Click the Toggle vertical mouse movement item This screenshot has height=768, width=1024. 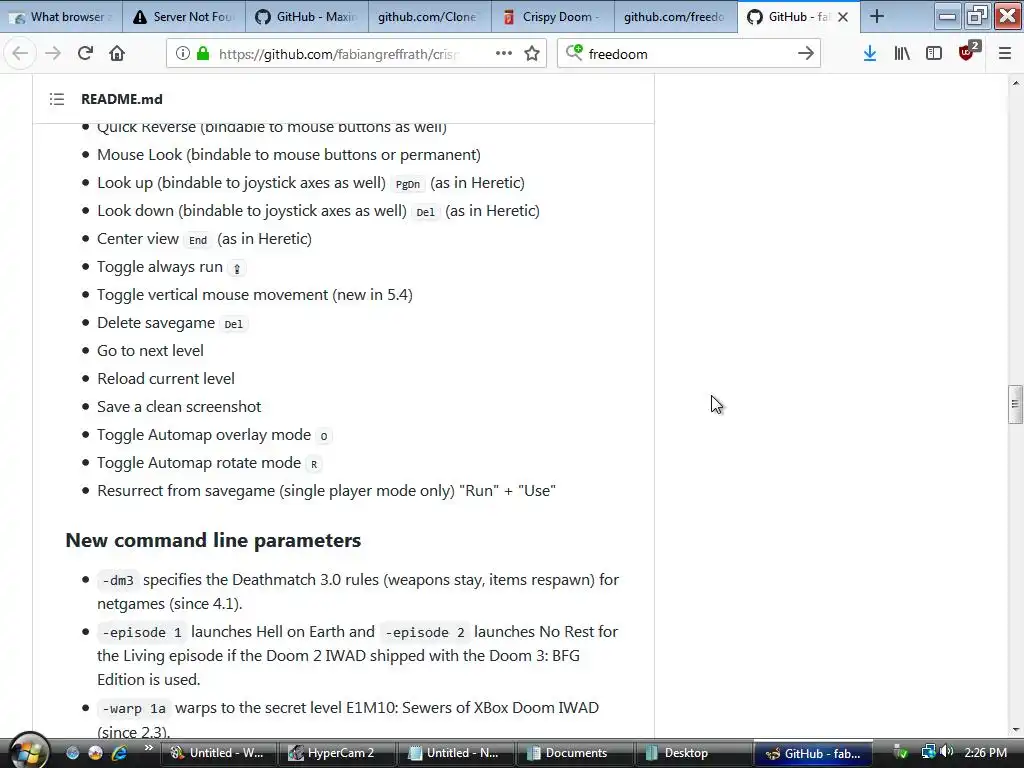[x=255, y=295]
